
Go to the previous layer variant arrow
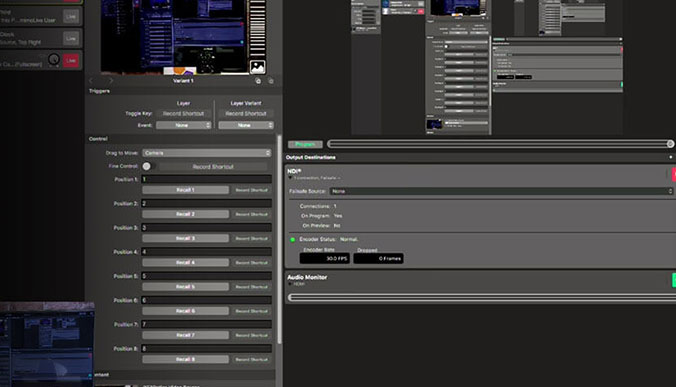[x=91, y=81]
